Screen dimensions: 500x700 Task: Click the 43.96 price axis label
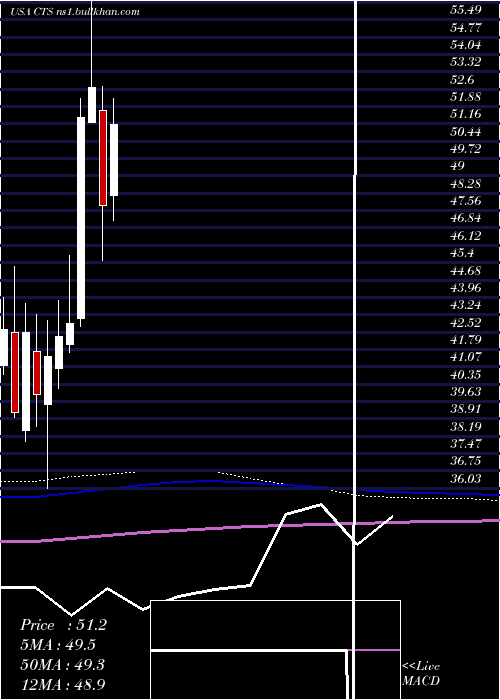click(x=465, y=288)
